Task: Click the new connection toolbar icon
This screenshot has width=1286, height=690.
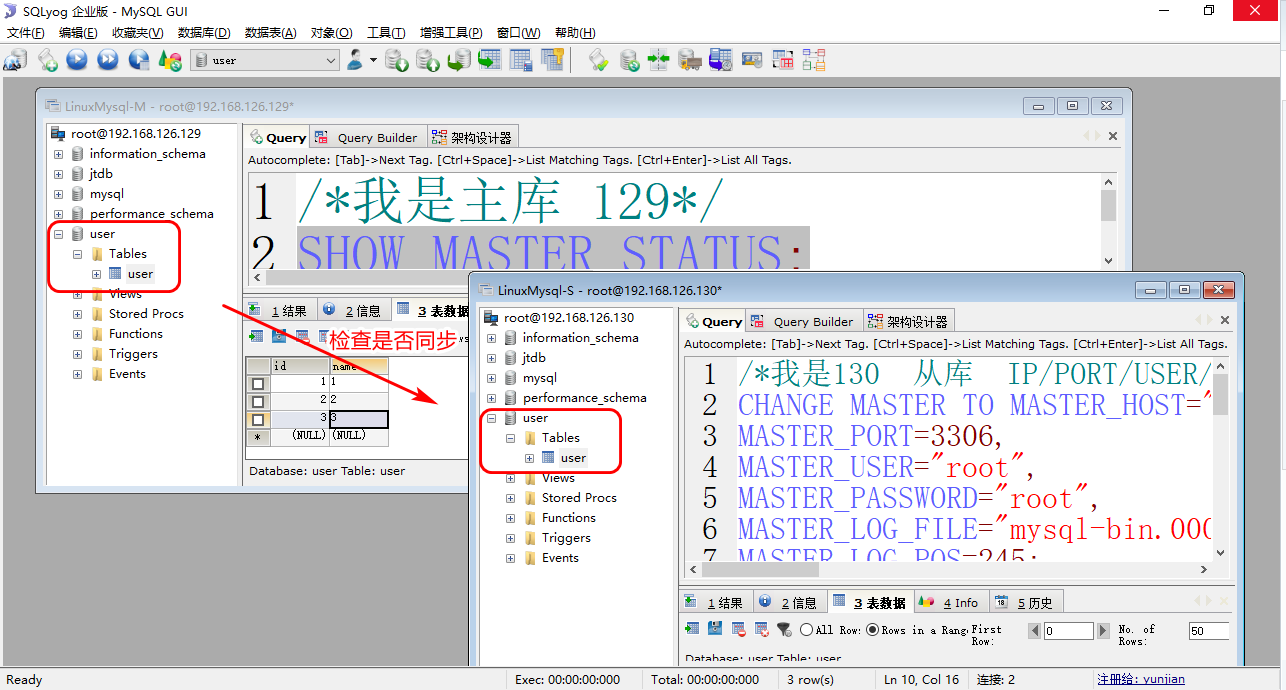Action: (x=15, y=60)
